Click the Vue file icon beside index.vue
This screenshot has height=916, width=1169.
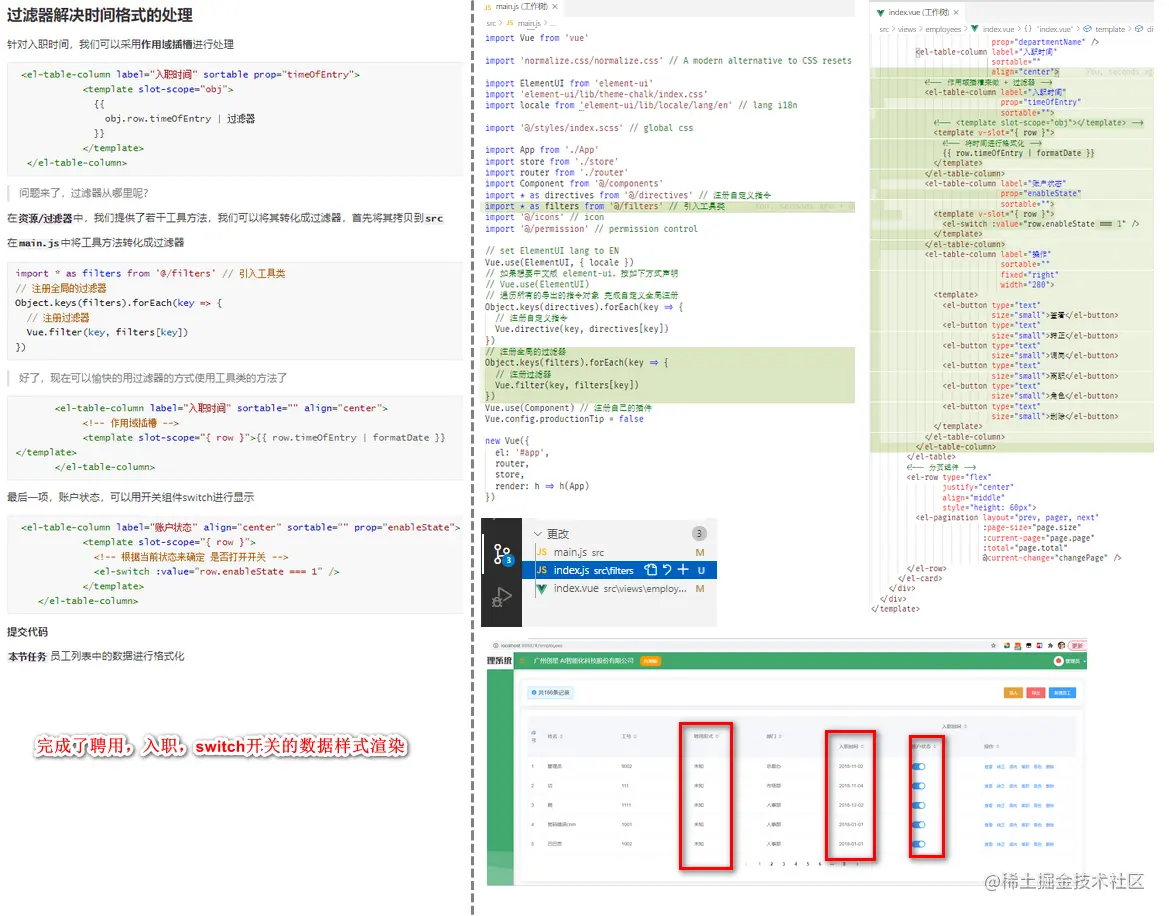point(542,589)
